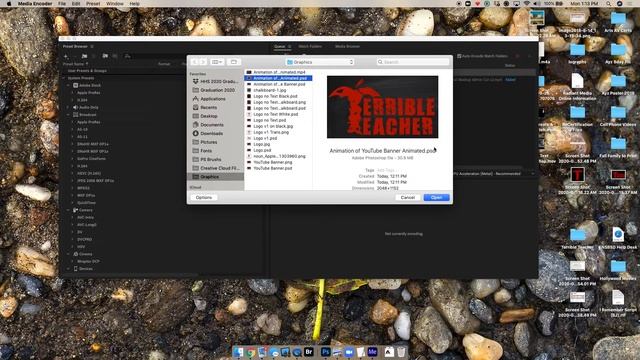This screenshot has width=640, height=360.
Task: Switch to the Queue tab
Action: [280, 47]
